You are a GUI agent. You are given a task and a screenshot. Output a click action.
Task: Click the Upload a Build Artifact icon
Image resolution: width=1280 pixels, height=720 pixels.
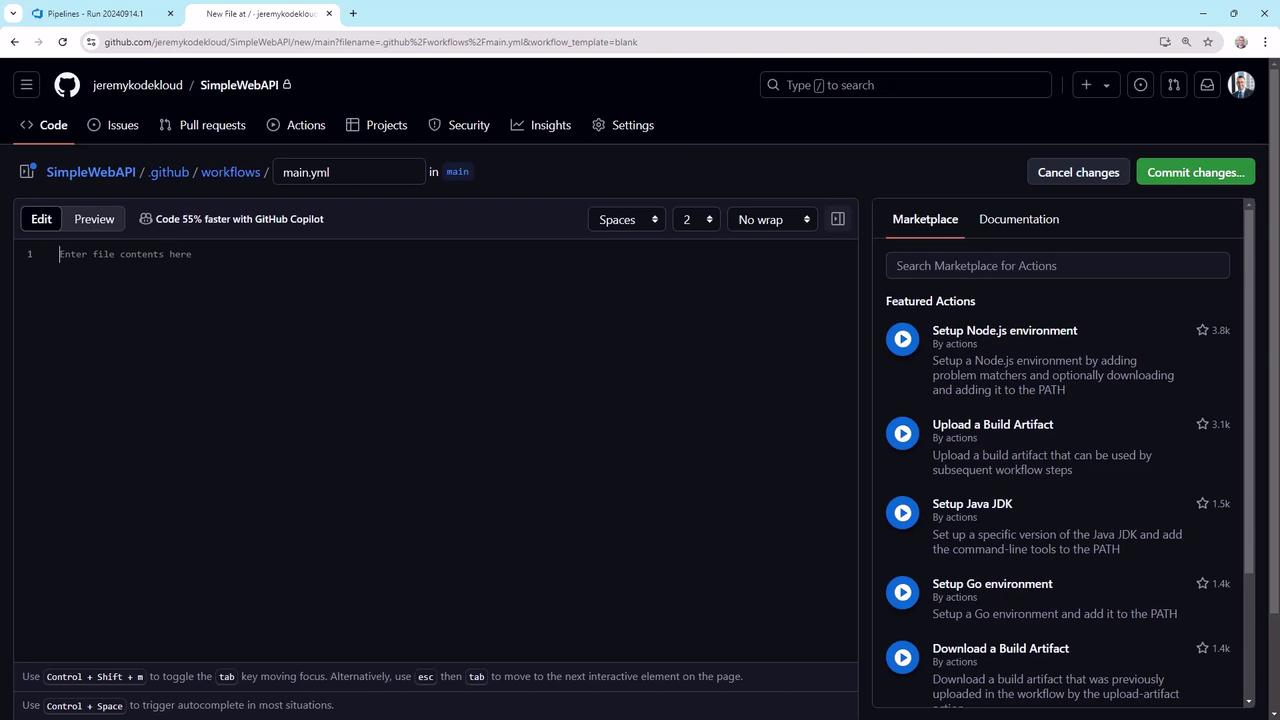902,433
